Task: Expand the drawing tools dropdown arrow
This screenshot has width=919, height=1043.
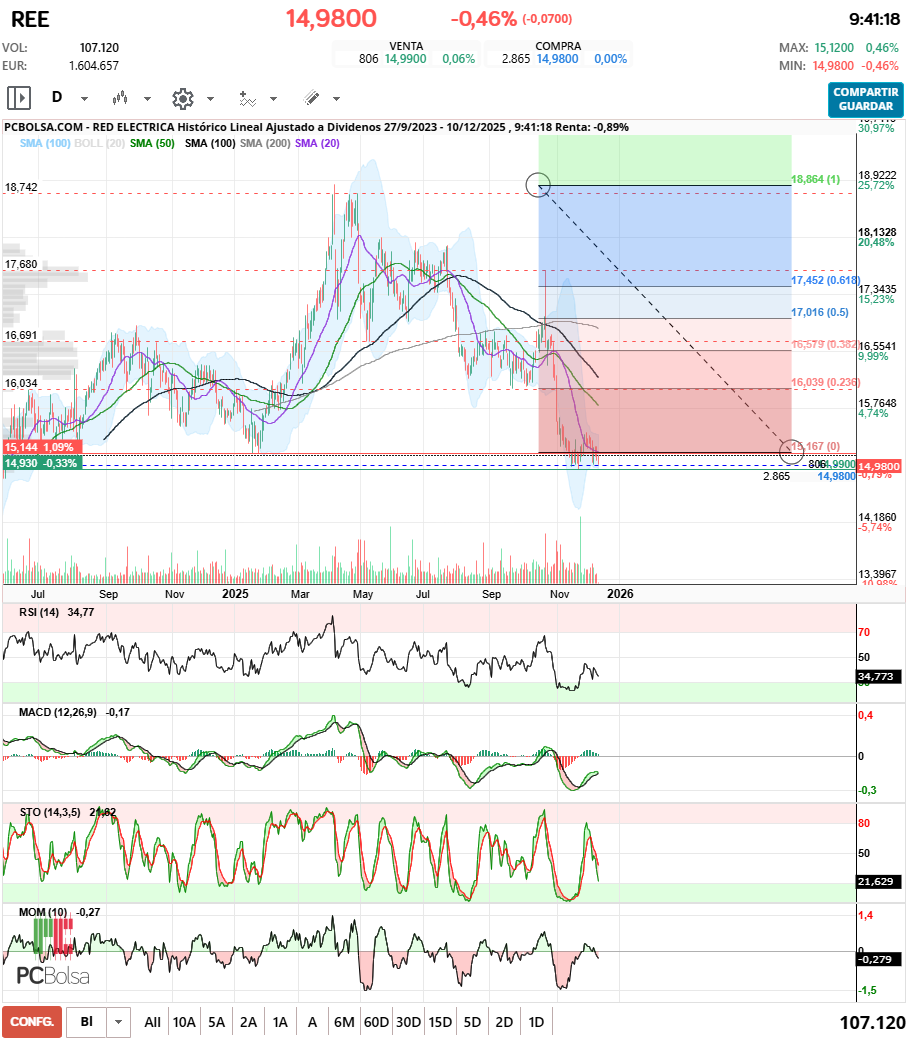Action: point(336,99)
